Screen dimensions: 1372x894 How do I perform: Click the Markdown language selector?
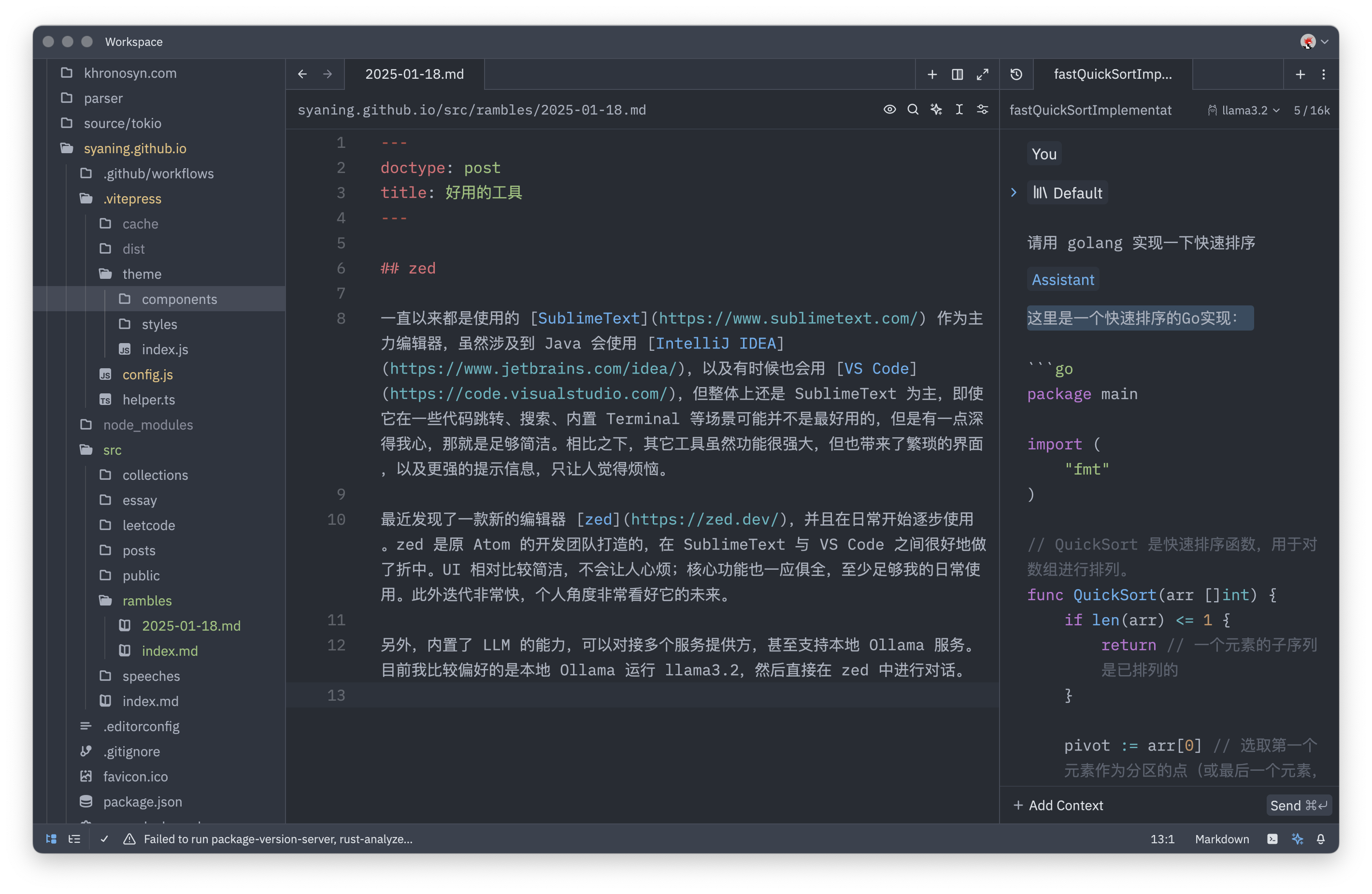(x=1222, y=838)
